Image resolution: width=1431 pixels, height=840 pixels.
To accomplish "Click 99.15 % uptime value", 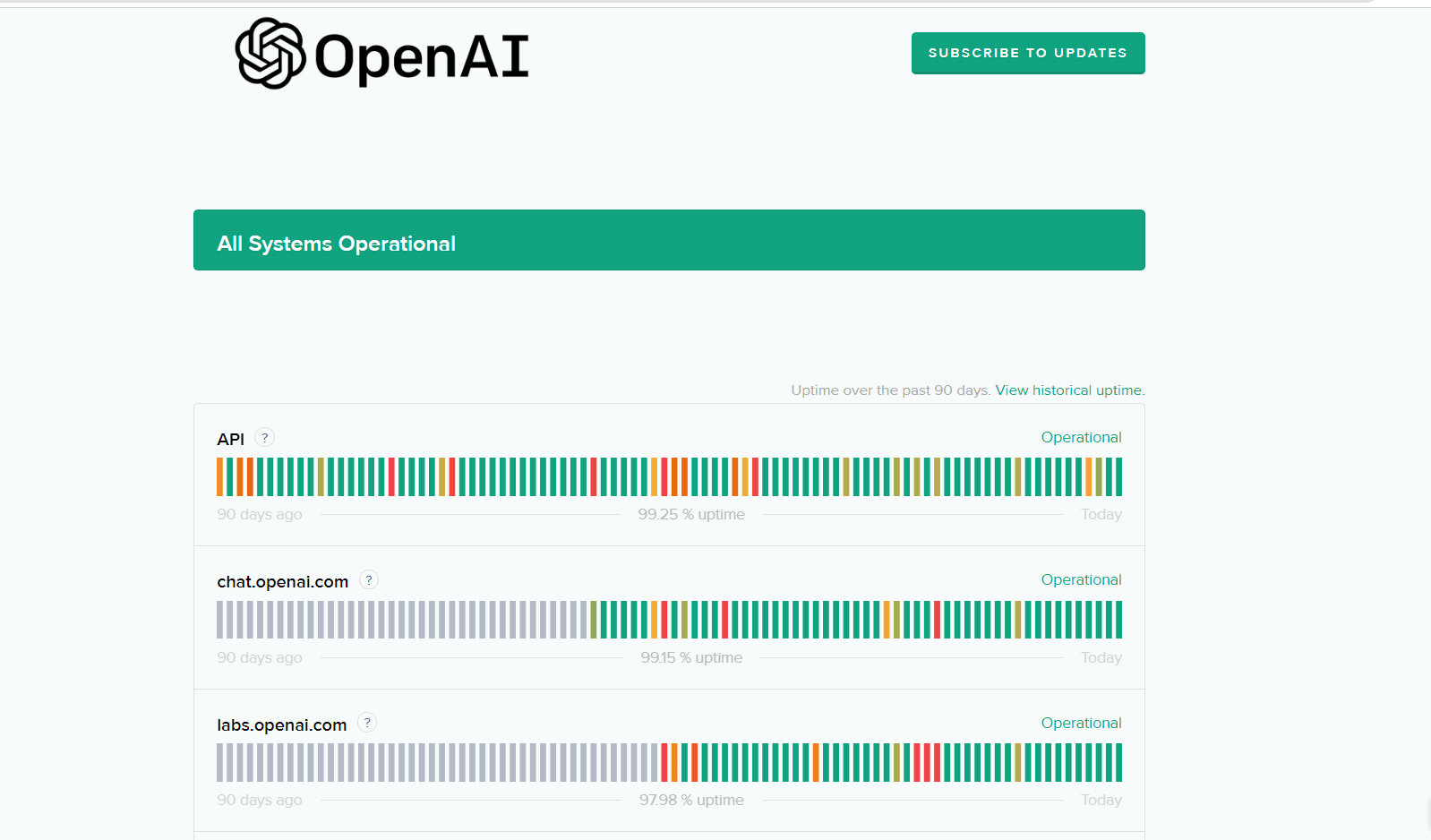I will tap(691, 657).
